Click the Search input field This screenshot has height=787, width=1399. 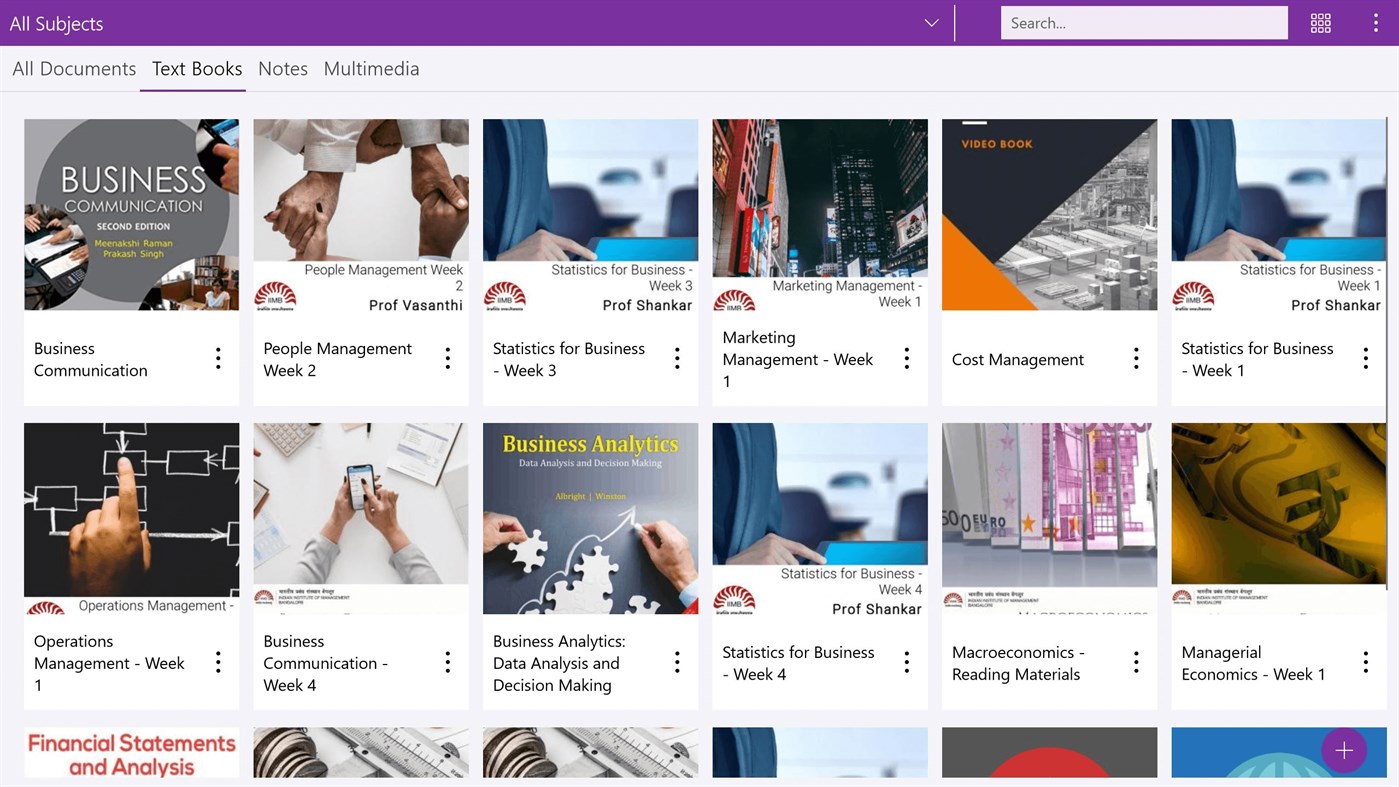(1144, 23)
